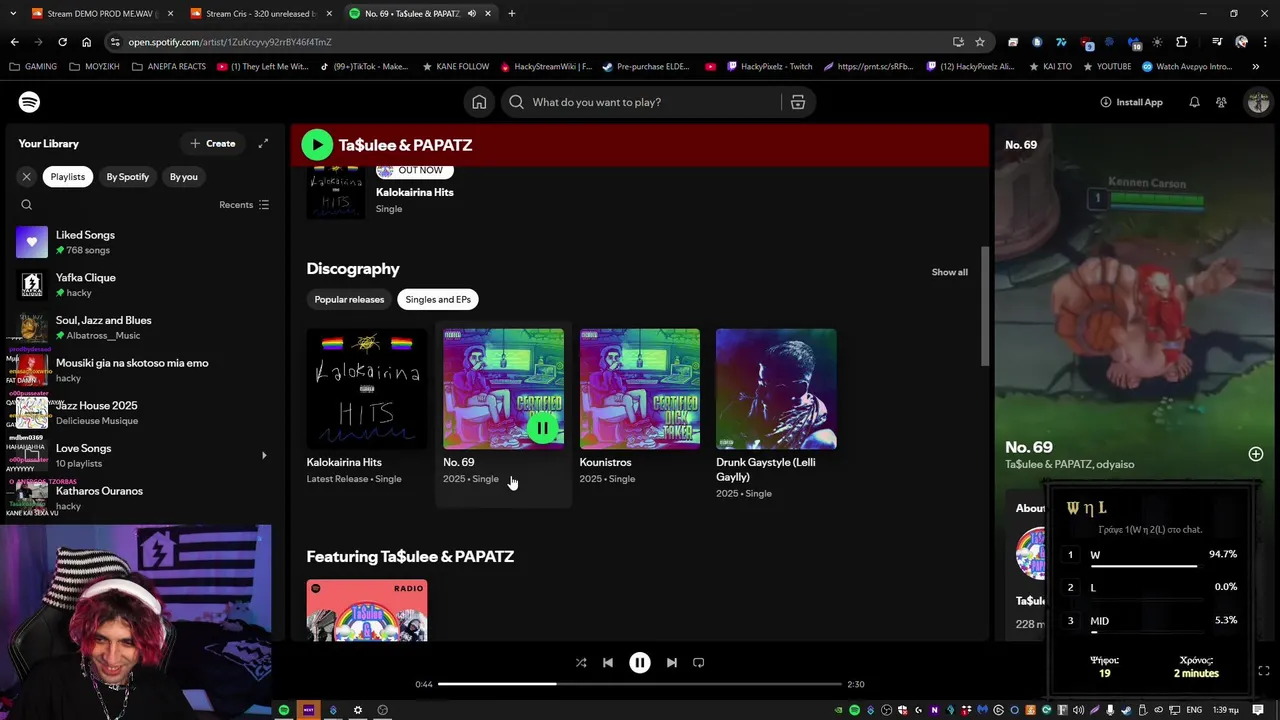Viewport: 1280px width, 720px height.
Task: Select the By Spotify filter chip
Action: (x=128, y=177)
